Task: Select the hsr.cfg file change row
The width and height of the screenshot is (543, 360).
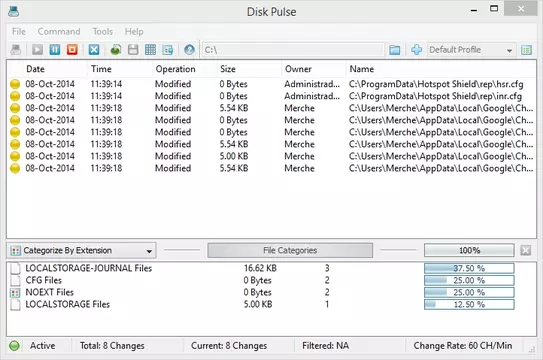Action: coord(272,84)
